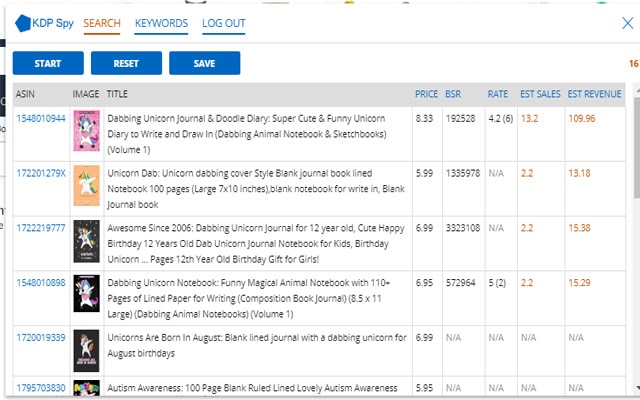Image resolution: width=640 pixels, height=400 pixels.
Task: Click the orange Unicorn Dab cover thumbnail
Action: (87, 185)
